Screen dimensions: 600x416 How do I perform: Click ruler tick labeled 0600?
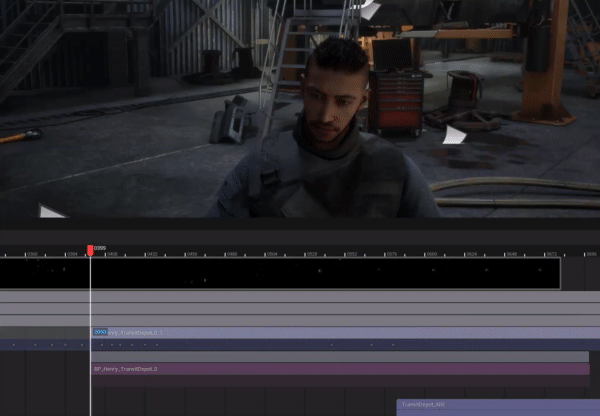click(431, 254)
